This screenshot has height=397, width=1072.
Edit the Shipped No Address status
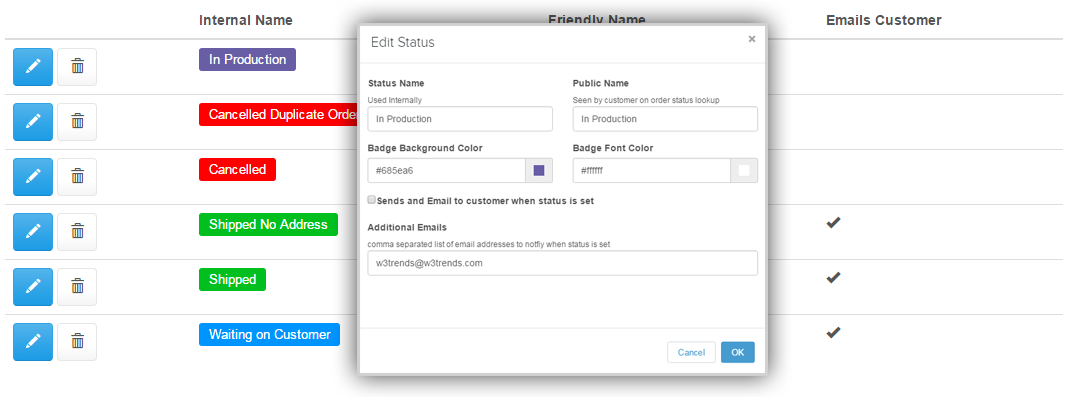tap(33, 232)
